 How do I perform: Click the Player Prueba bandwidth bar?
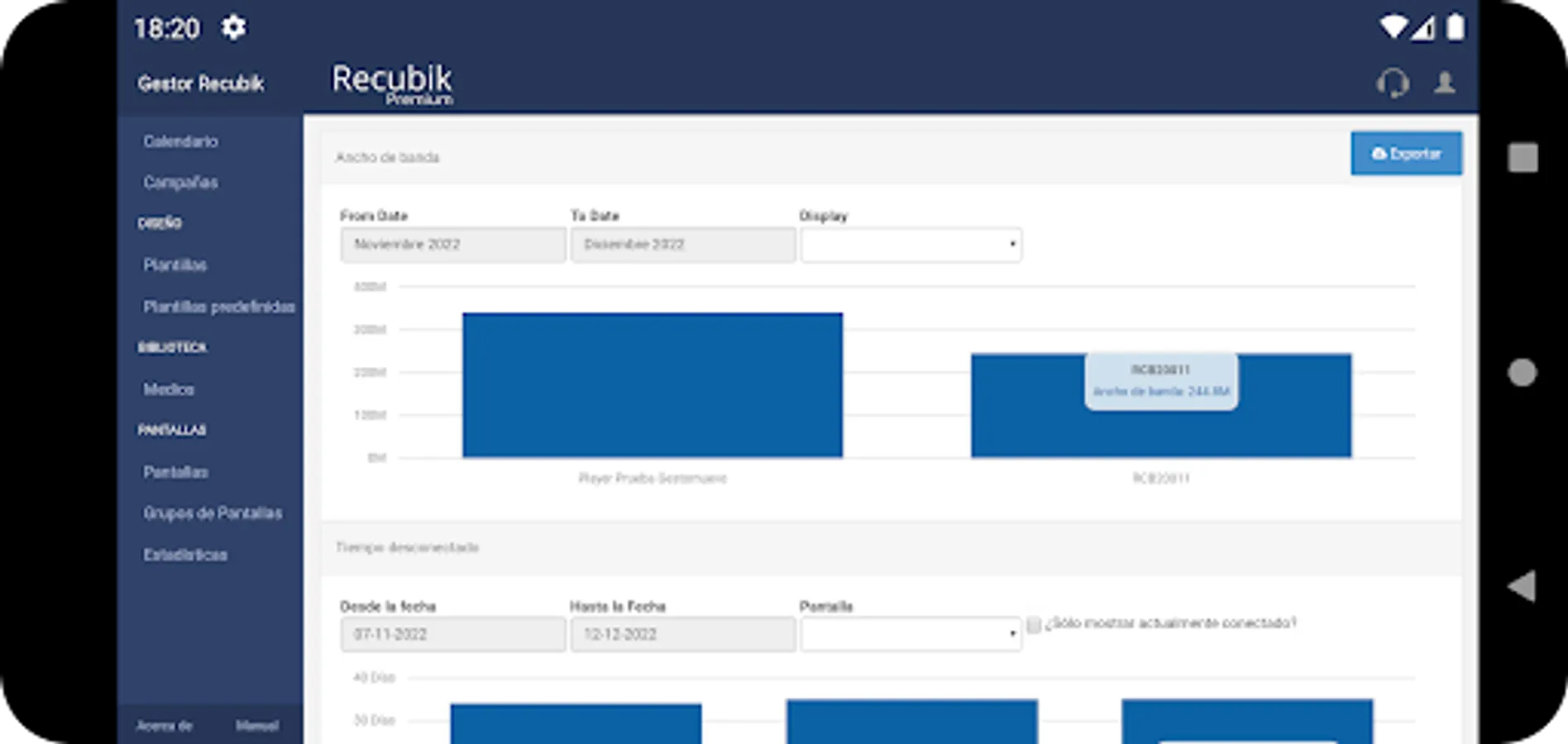(653, 385)
